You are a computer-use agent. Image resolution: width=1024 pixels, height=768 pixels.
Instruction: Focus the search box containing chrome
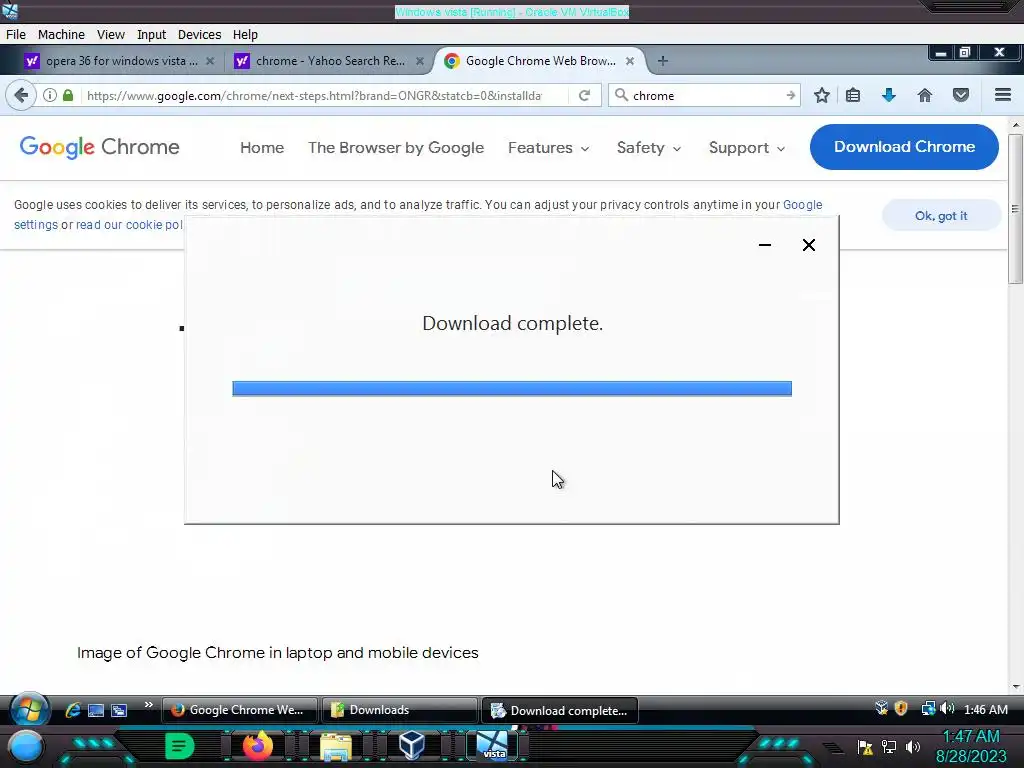point(705,95)
